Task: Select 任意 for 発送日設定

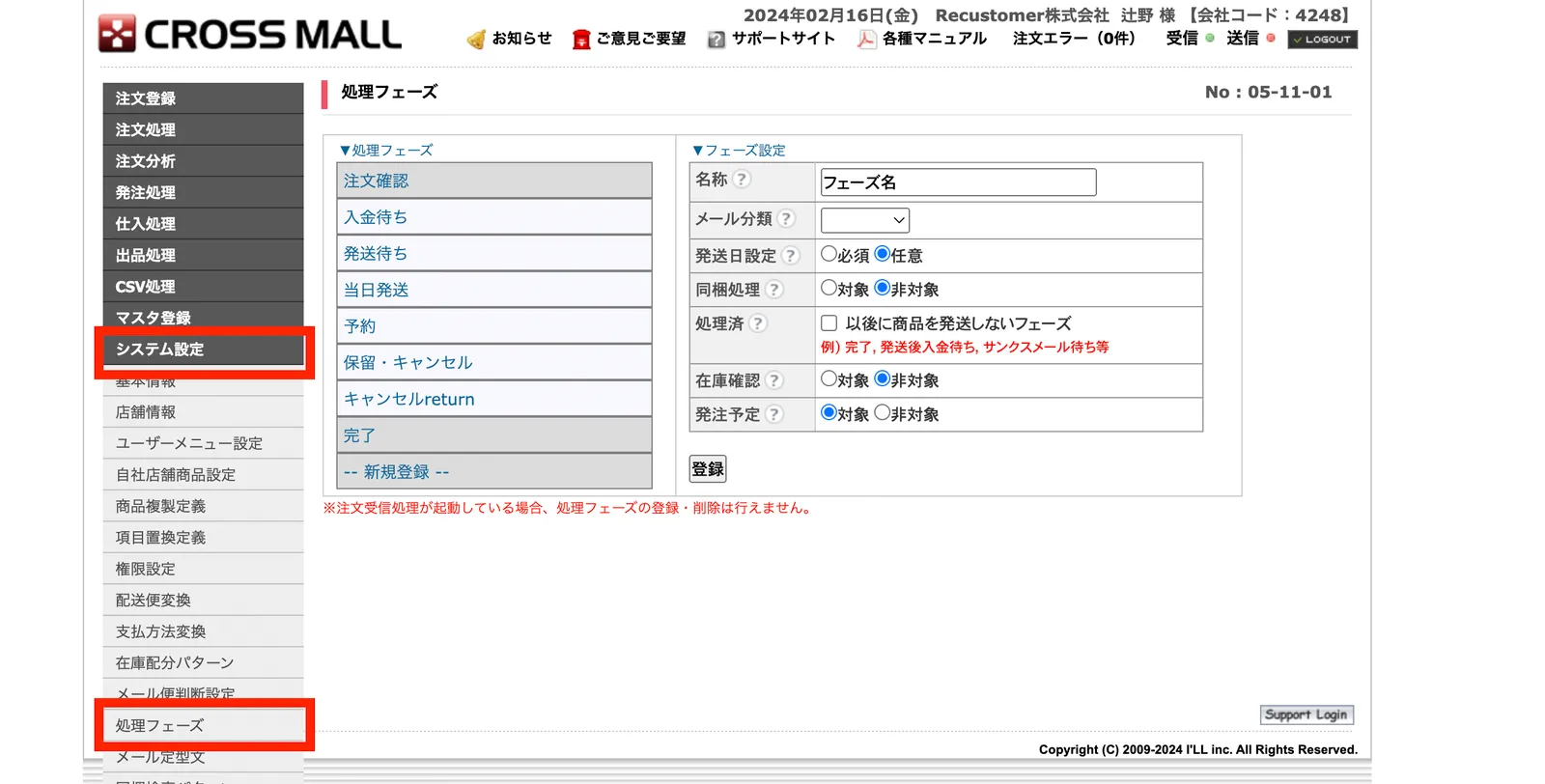Action: point(882,254)
